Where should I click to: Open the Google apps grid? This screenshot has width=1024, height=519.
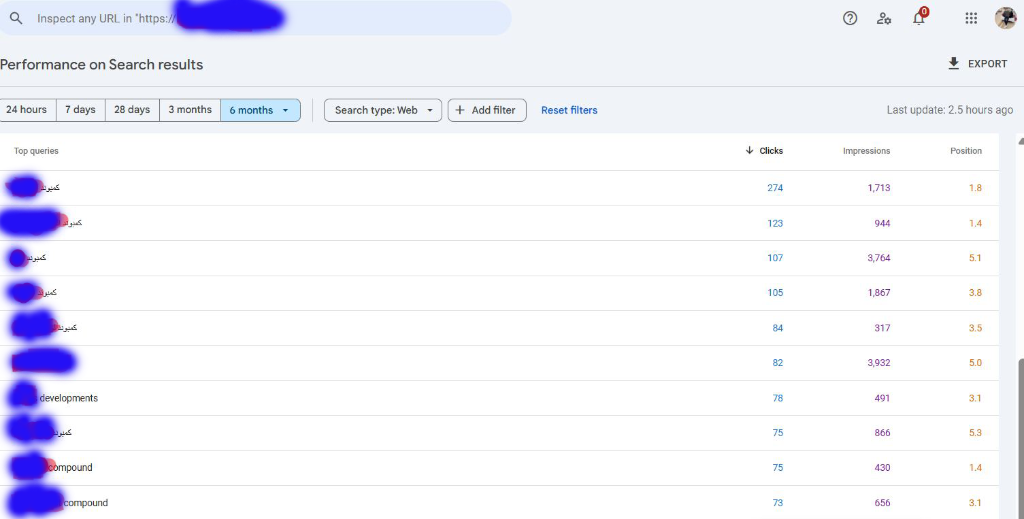tap(971, 18)
